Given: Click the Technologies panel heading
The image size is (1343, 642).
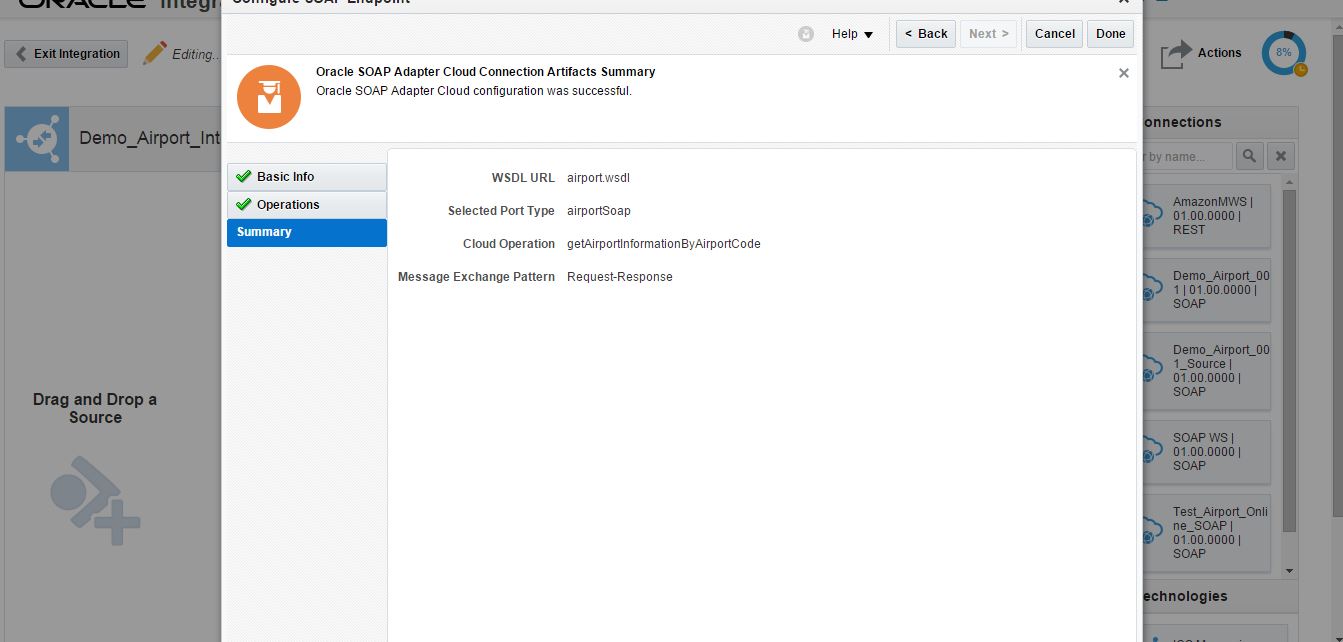Looking at the screenshot, I should (x=1185, y=596).
